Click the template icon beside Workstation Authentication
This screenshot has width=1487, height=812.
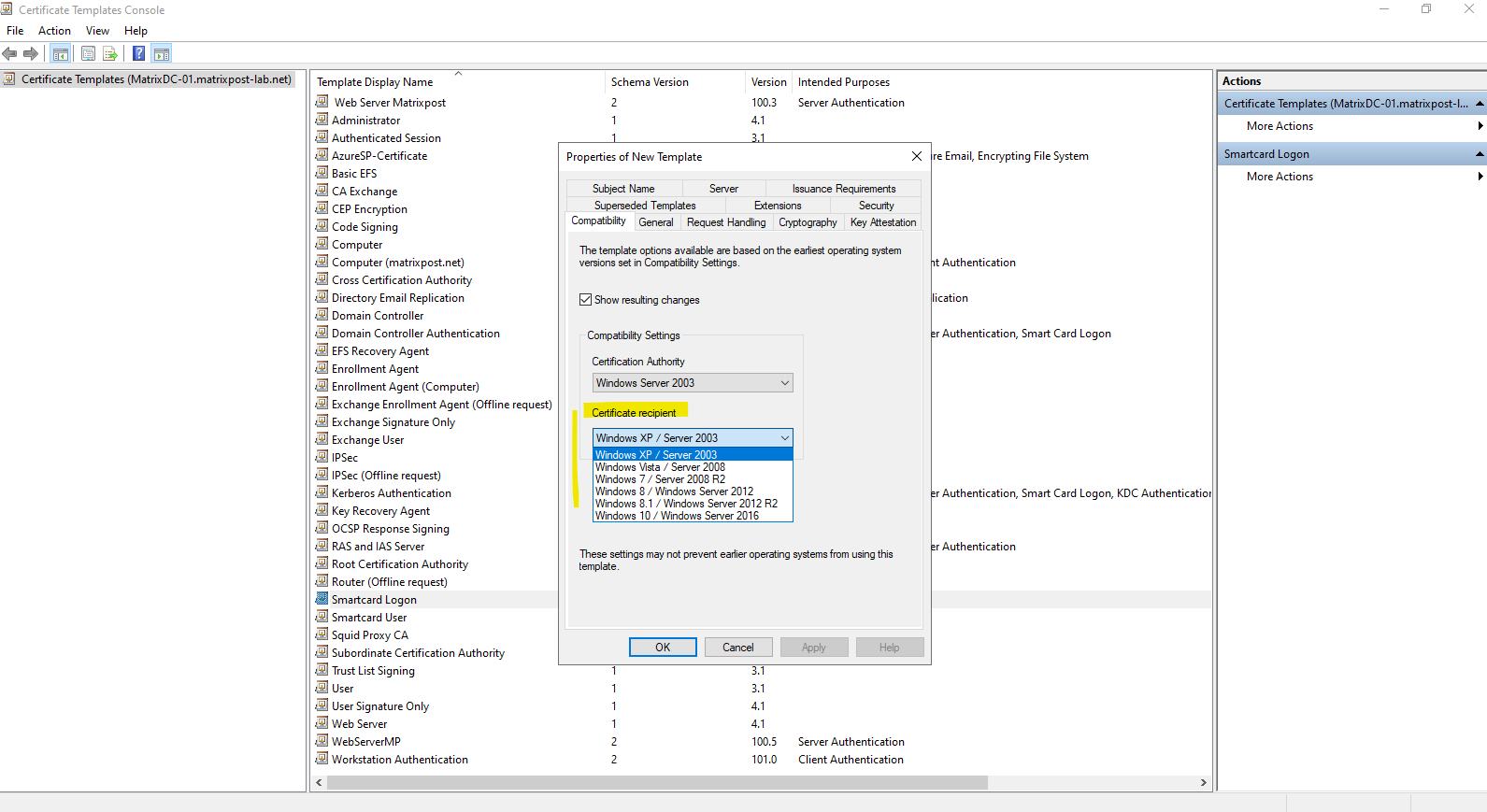[x=322, y=759]
